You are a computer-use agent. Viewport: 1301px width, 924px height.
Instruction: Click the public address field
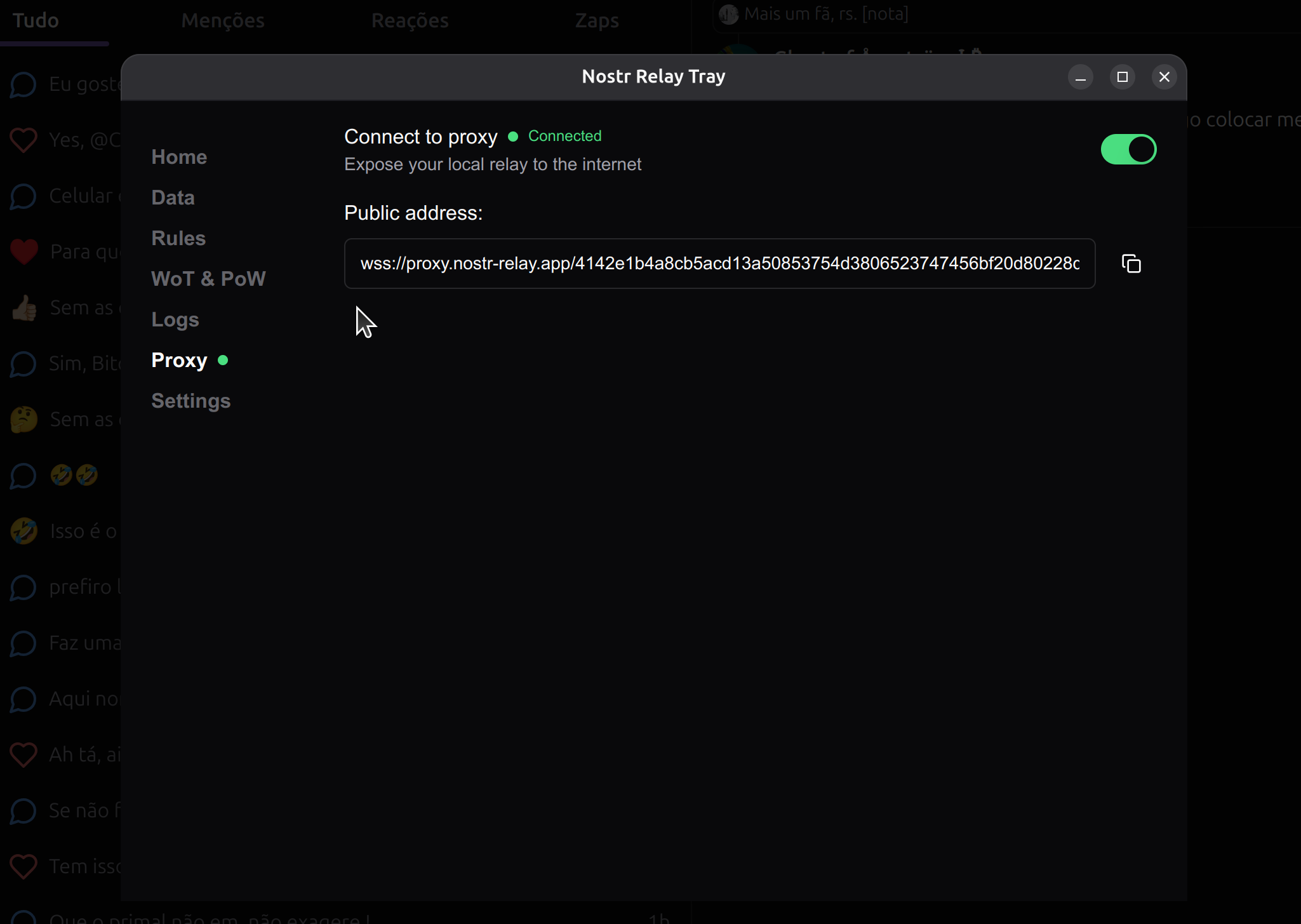pos(719,264)
